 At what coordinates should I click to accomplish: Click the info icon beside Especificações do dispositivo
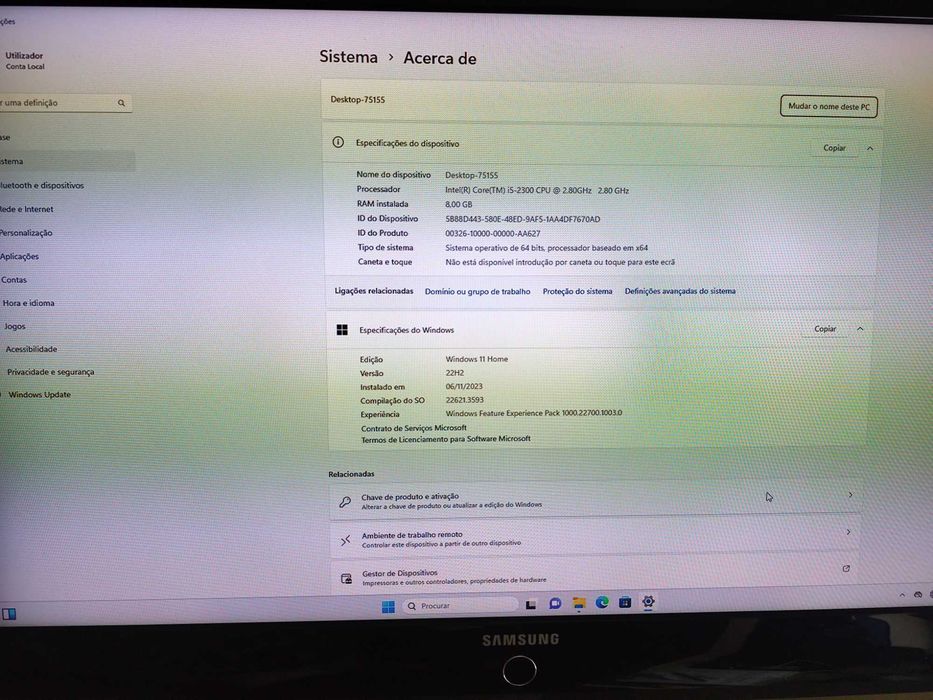338,142
